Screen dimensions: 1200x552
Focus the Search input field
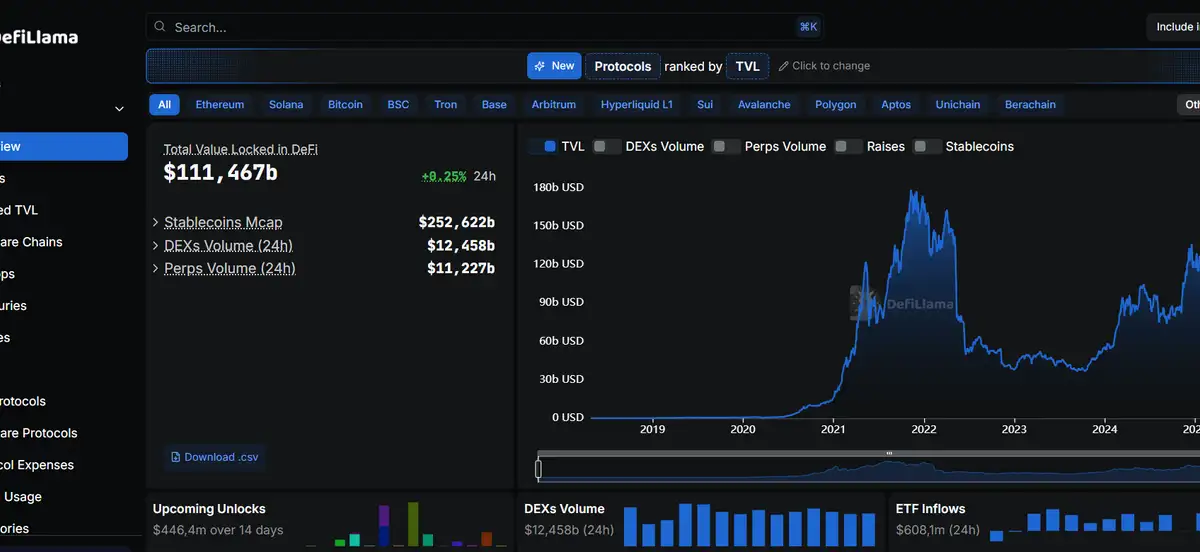tap(480, 27)
